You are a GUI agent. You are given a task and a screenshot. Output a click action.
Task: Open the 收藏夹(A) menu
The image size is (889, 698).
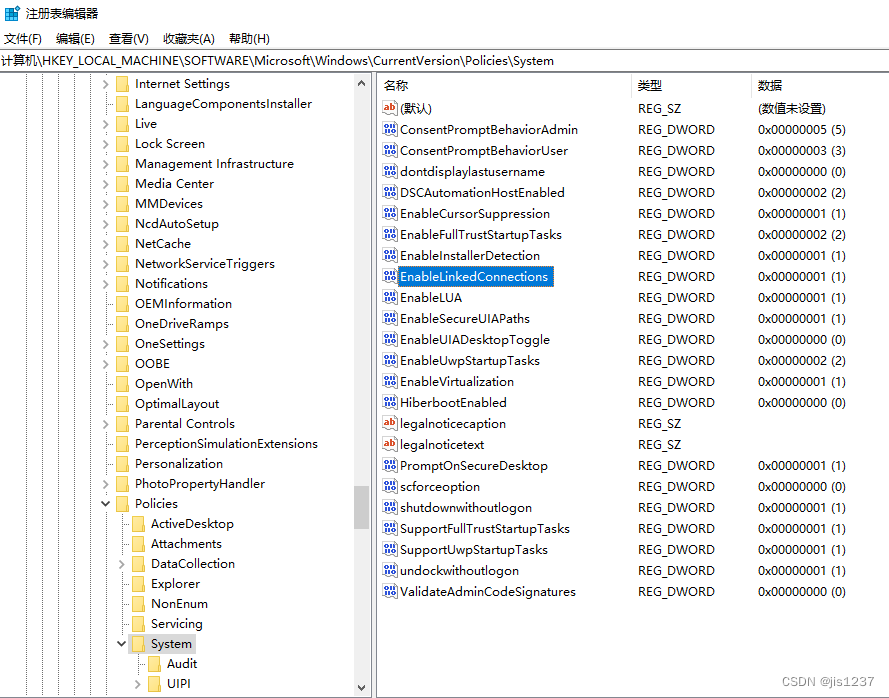coord(189,39)
